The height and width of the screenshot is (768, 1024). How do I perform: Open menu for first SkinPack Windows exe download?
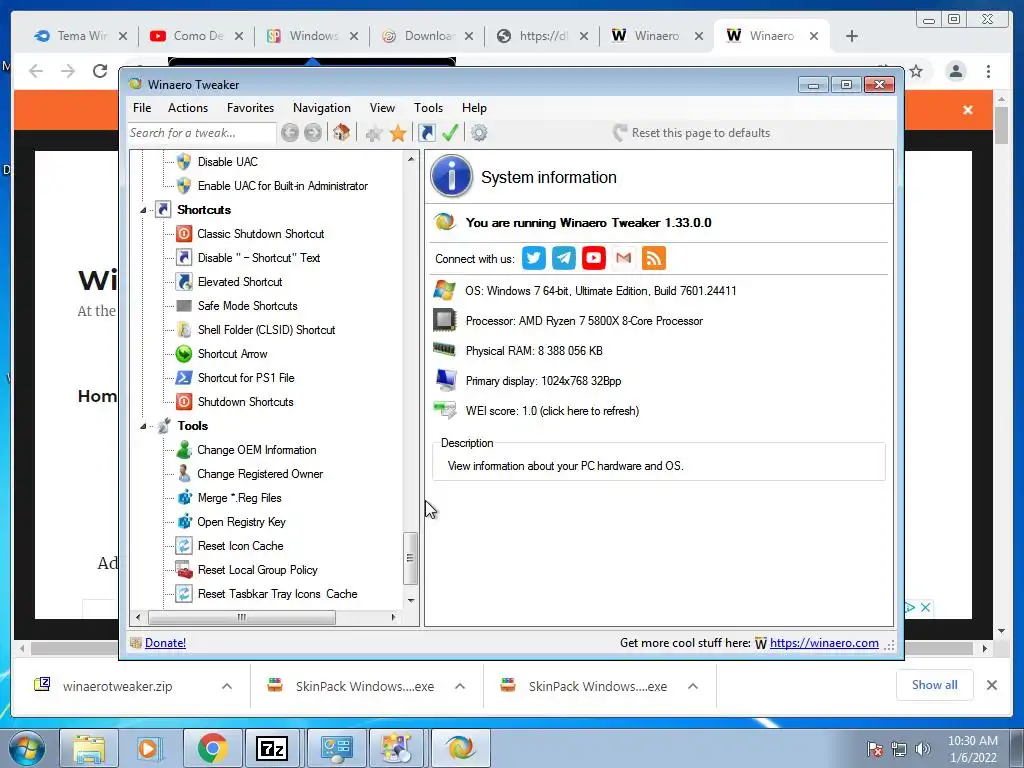click(460, 686)
